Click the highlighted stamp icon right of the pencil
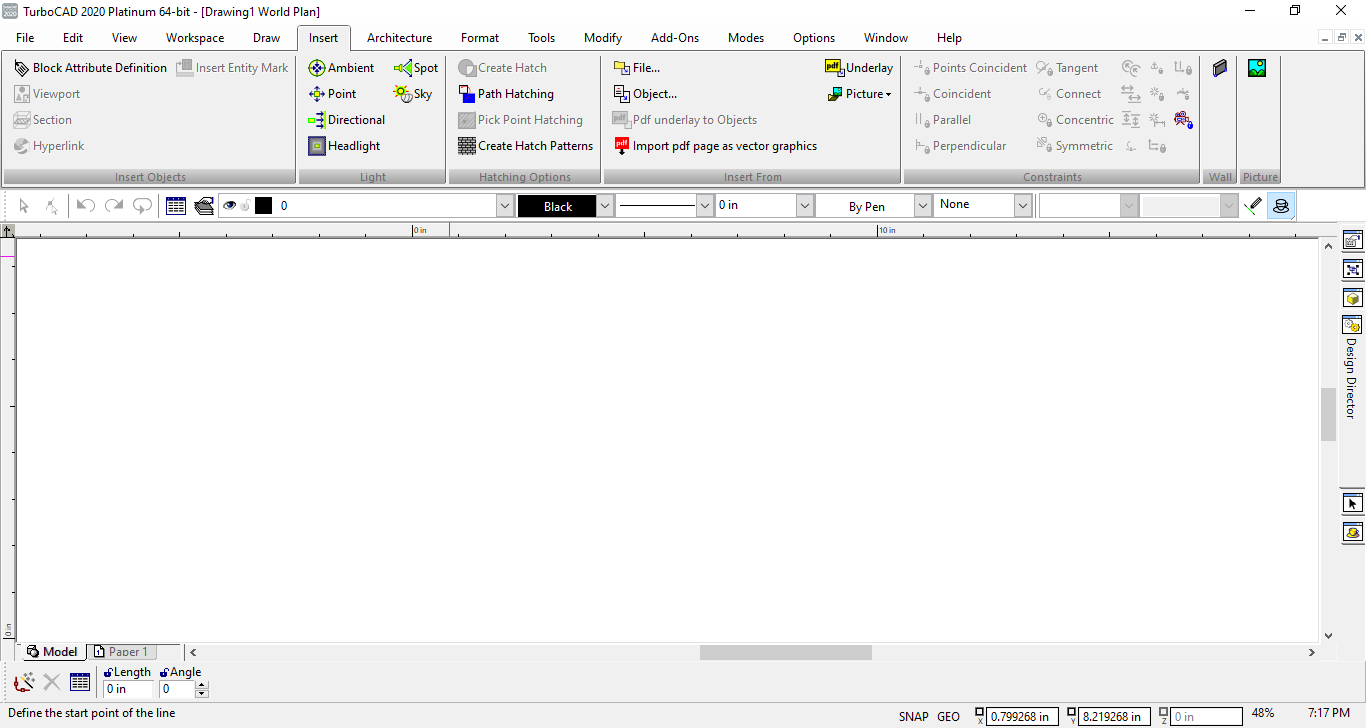The image size is (1366, 728). pos(1281,206)
